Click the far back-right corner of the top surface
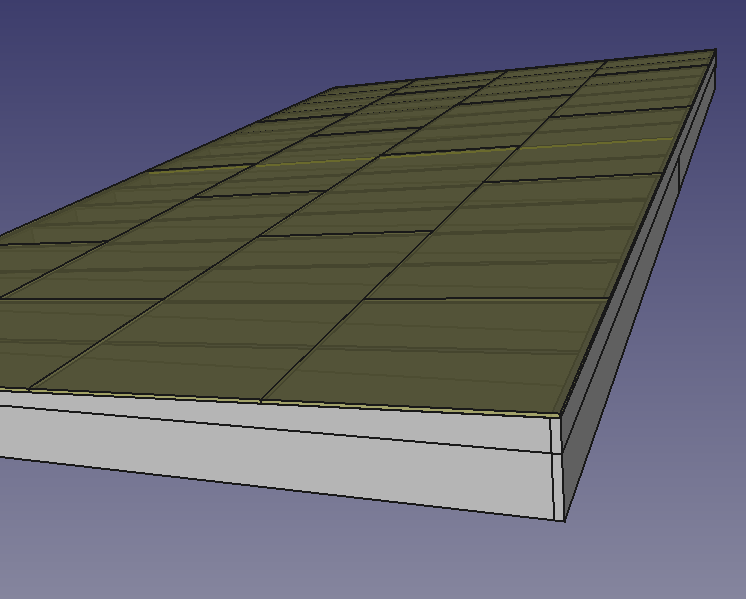This screenshot has width=746, height=599. click(x=716, y=50)
